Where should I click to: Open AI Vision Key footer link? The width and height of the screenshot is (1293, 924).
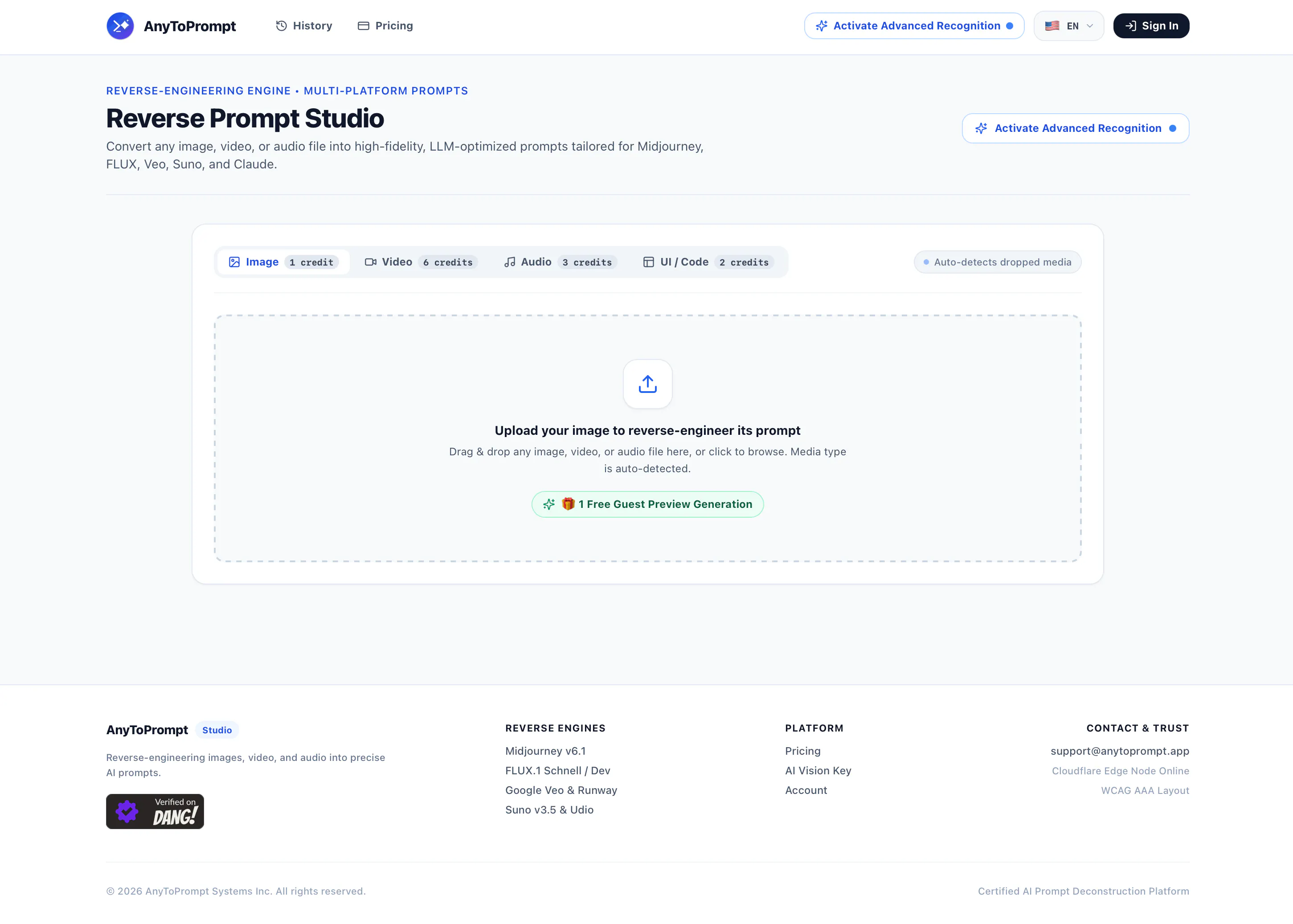pyautogui.click(x=818, y=770)
